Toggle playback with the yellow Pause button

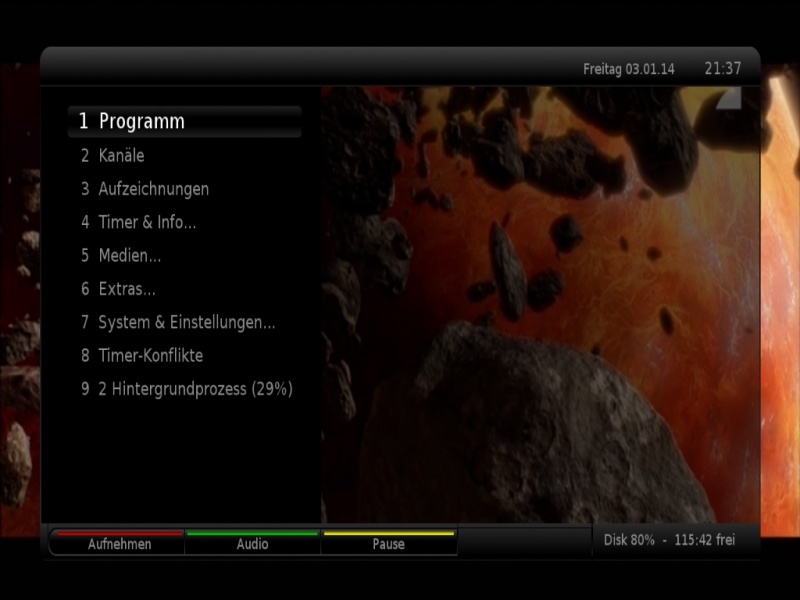click(x=388, y=543)
